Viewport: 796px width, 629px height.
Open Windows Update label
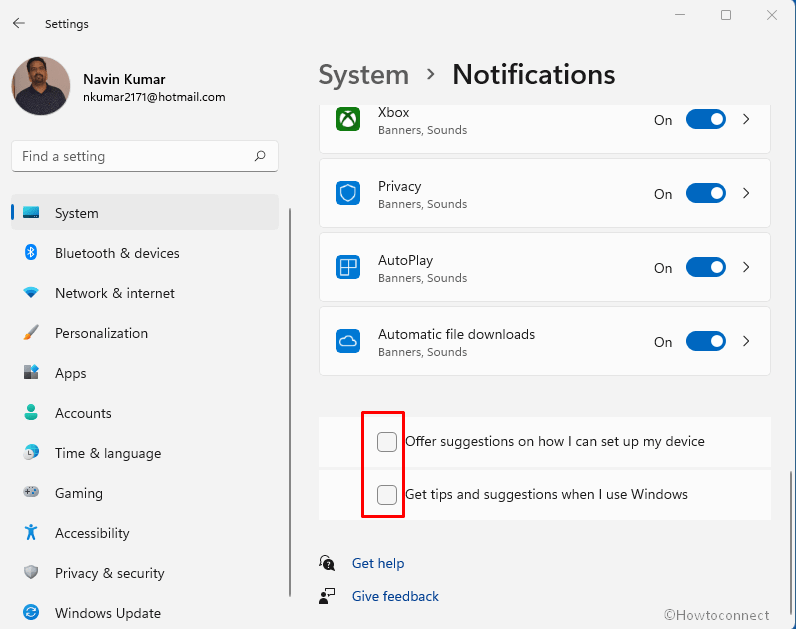pyautogui.click(x=108, y=613)
